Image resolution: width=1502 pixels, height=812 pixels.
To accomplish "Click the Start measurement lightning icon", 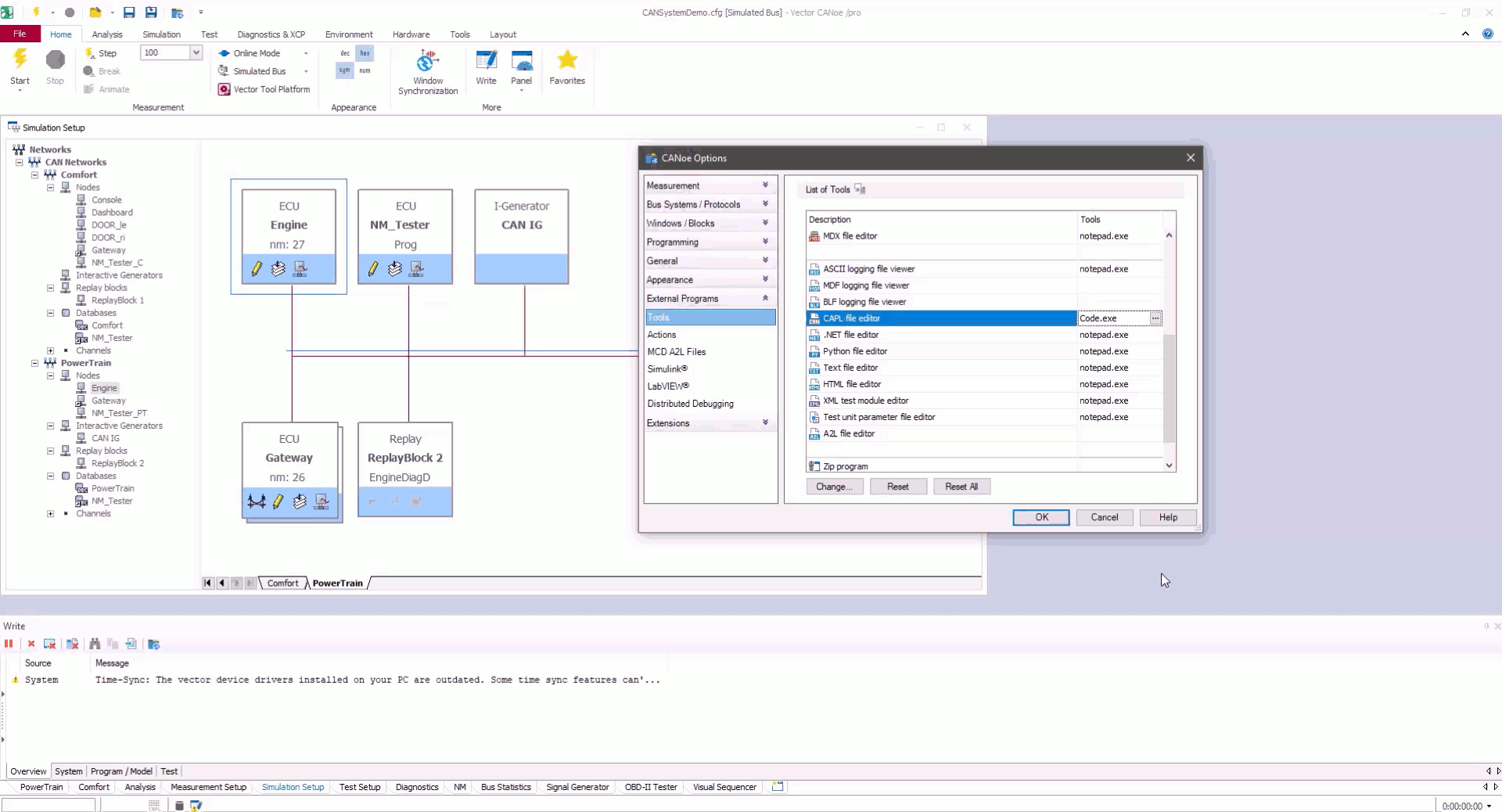I will tap(20, 59).
